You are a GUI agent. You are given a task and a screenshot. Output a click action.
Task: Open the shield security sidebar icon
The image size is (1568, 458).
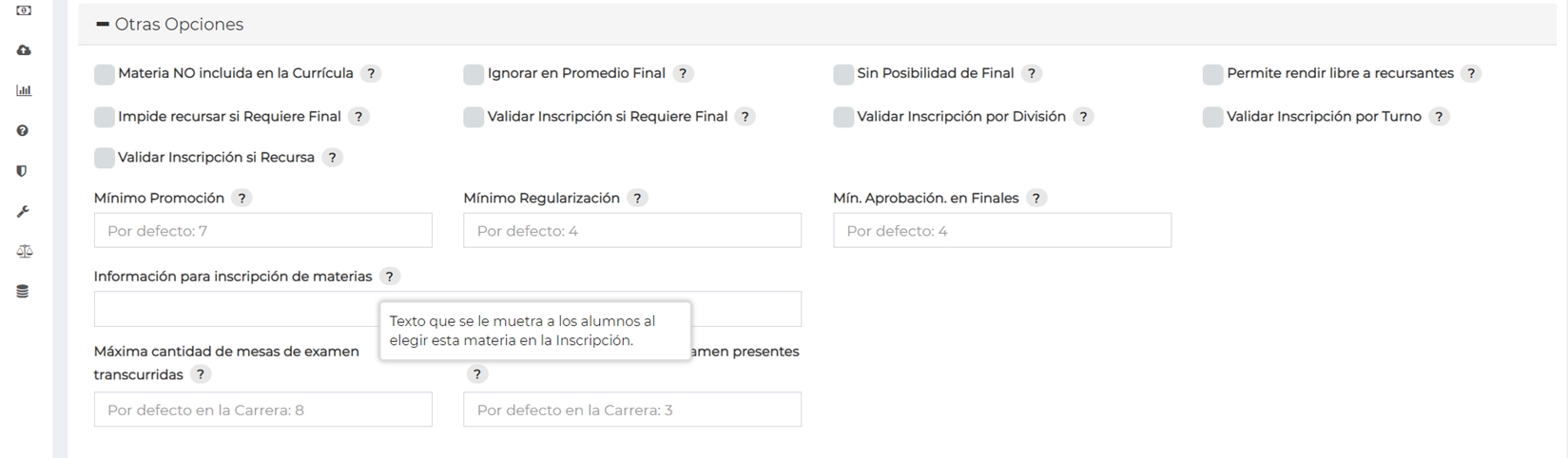(24, 171)
